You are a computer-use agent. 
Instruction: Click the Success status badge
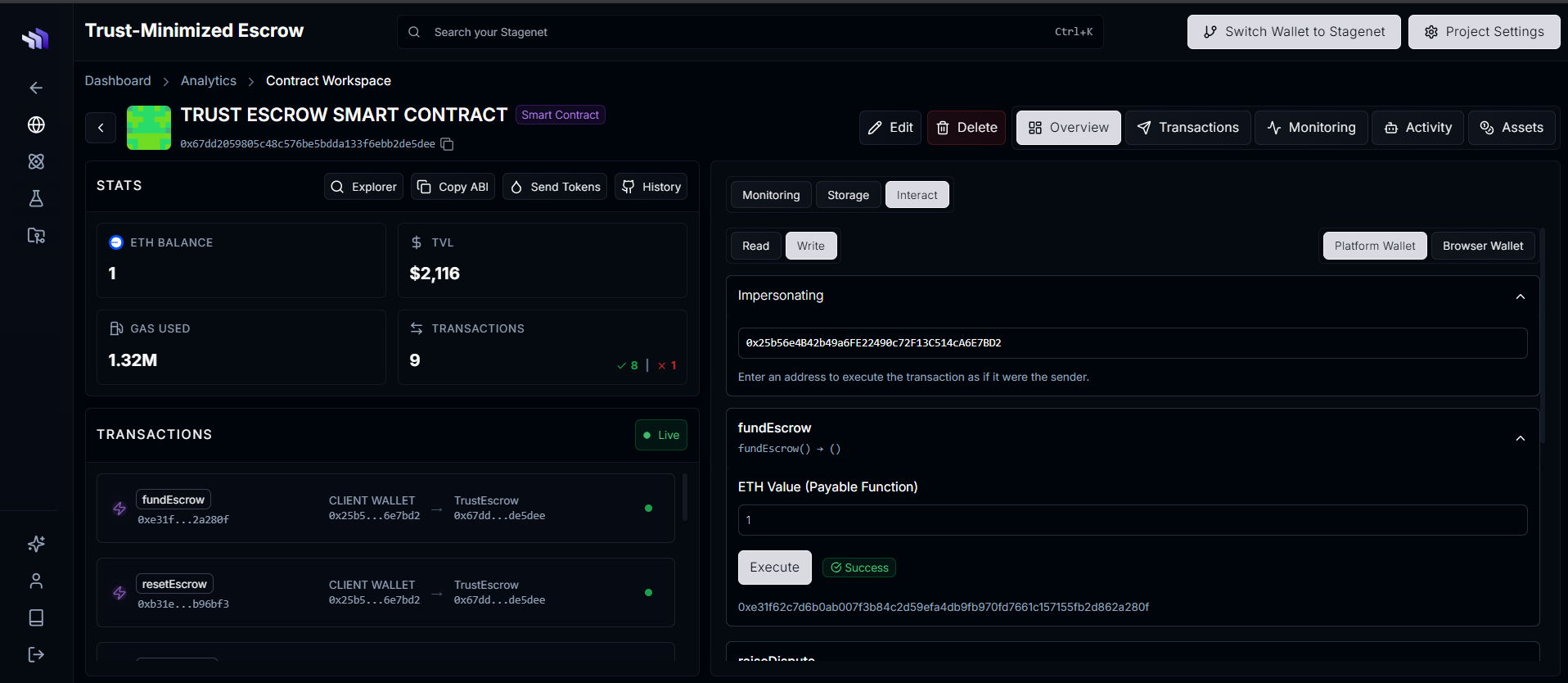coord(859,568)
